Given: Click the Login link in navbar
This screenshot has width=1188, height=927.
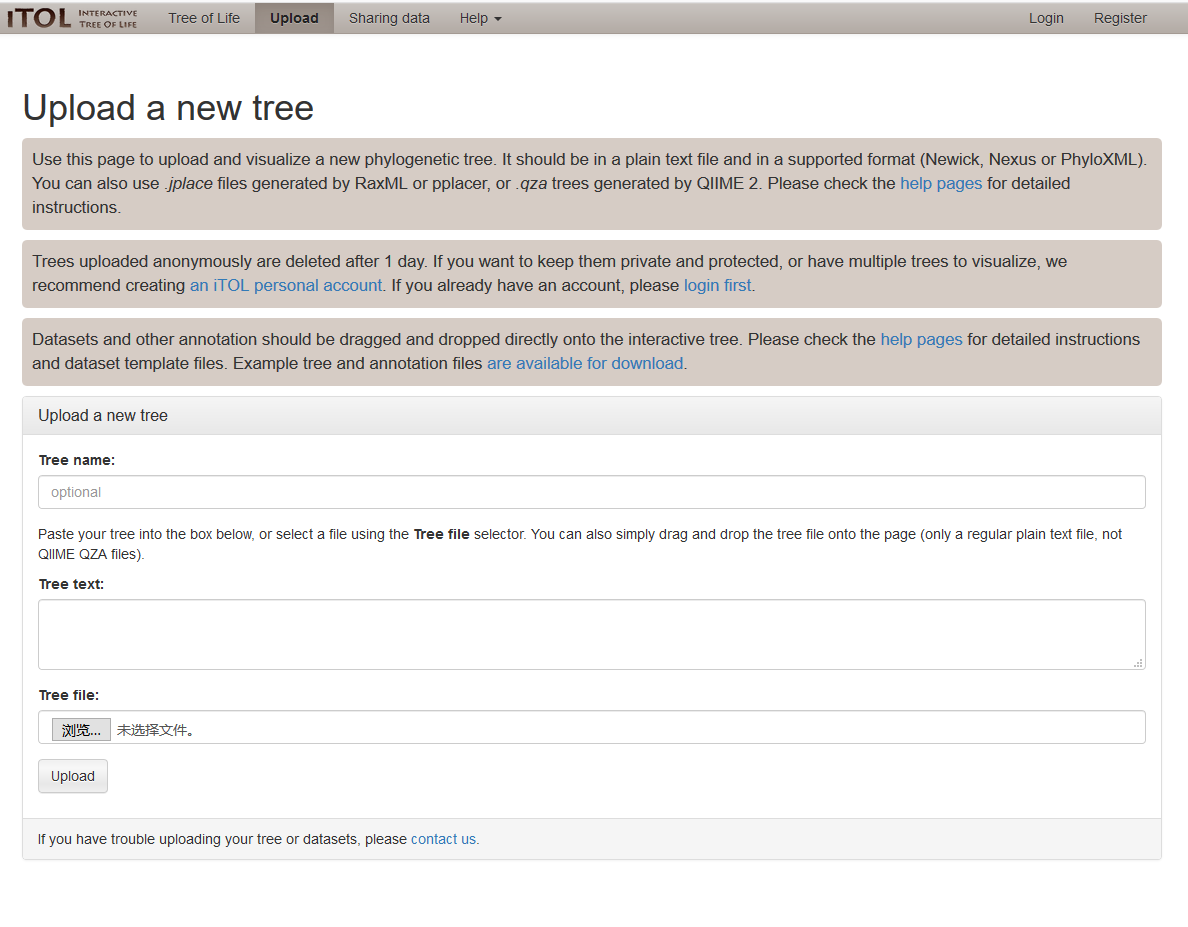Looking at the screenshot, I should (x=1046, y=18).
